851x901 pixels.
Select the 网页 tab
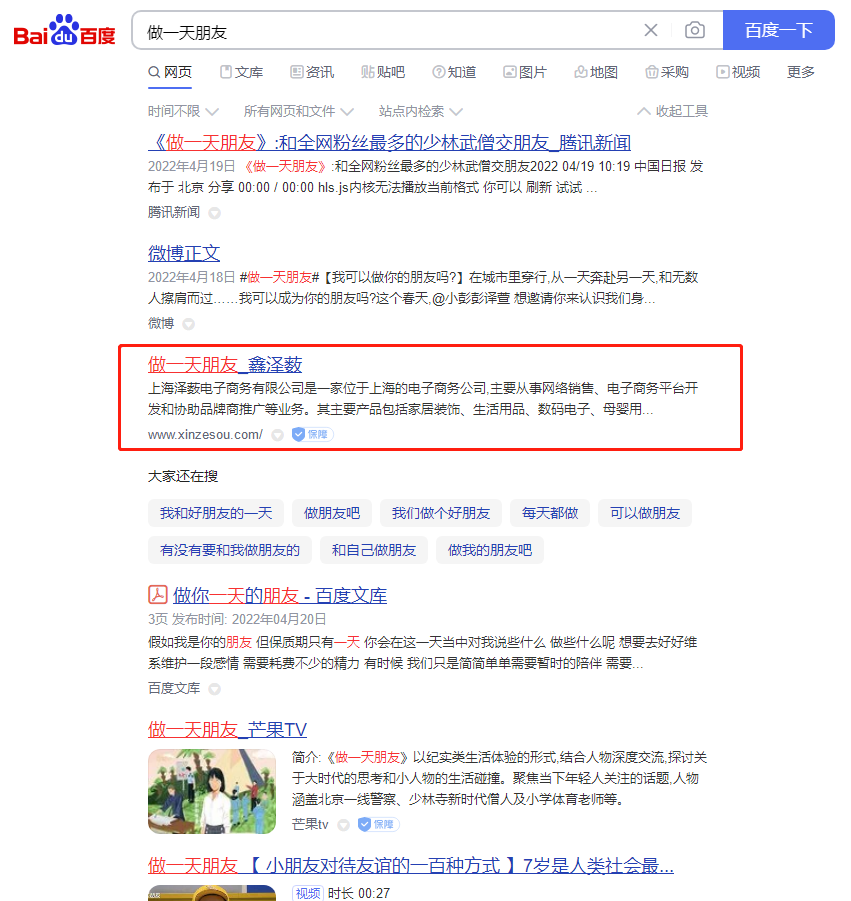coord(170,72)
